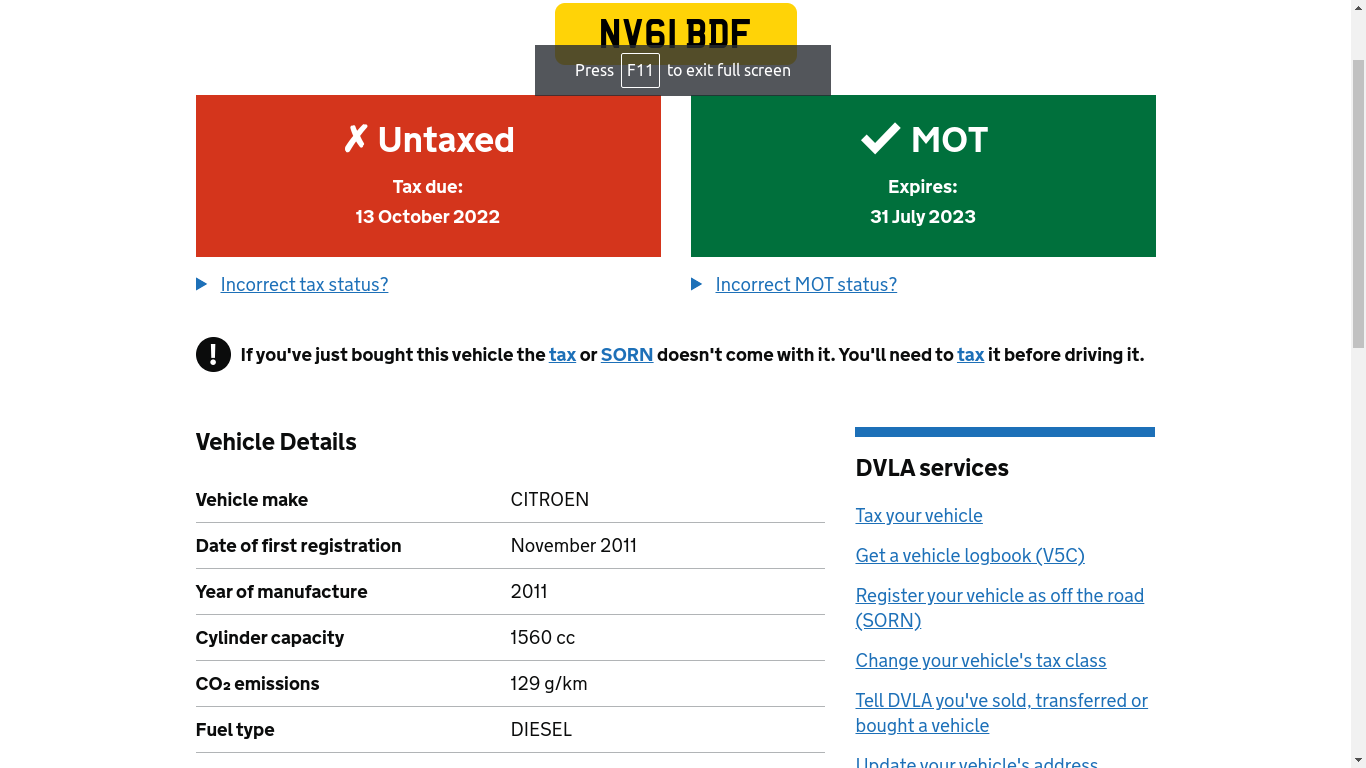Screen dimensions: 1366x768
Task: Click the green MOT status panel
Action: point(923,176)
